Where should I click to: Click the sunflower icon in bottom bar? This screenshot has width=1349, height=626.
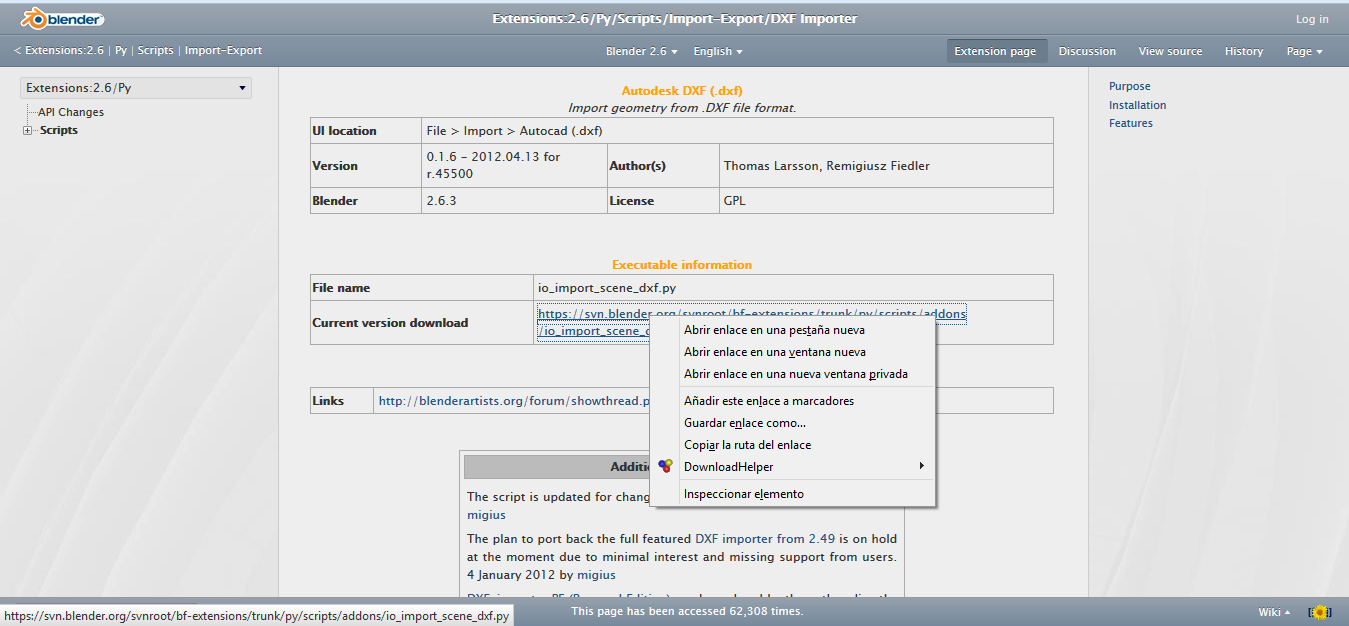click(x=1319, y=612)
